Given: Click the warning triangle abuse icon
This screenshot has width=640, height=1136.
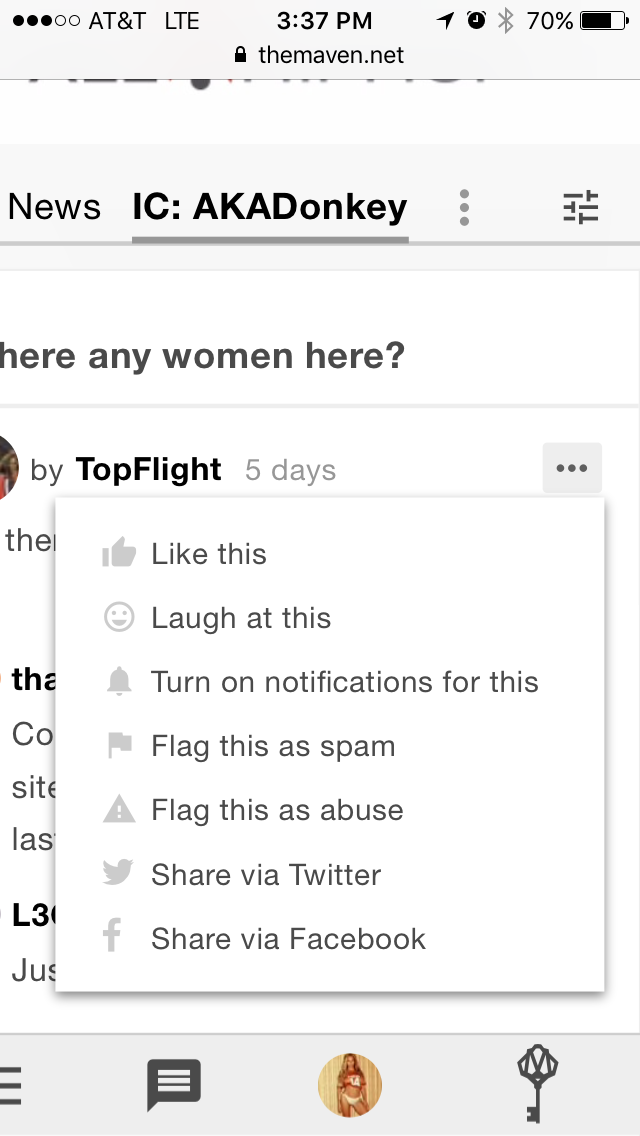Looking at the screenshot, I should [x=119, y=809].
